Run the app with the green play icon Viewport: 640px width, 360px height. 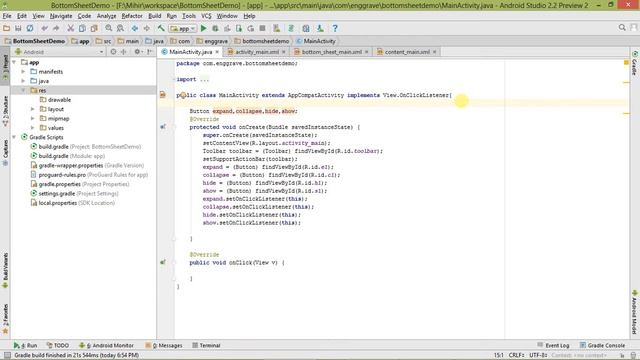click(x=204, y=28)
